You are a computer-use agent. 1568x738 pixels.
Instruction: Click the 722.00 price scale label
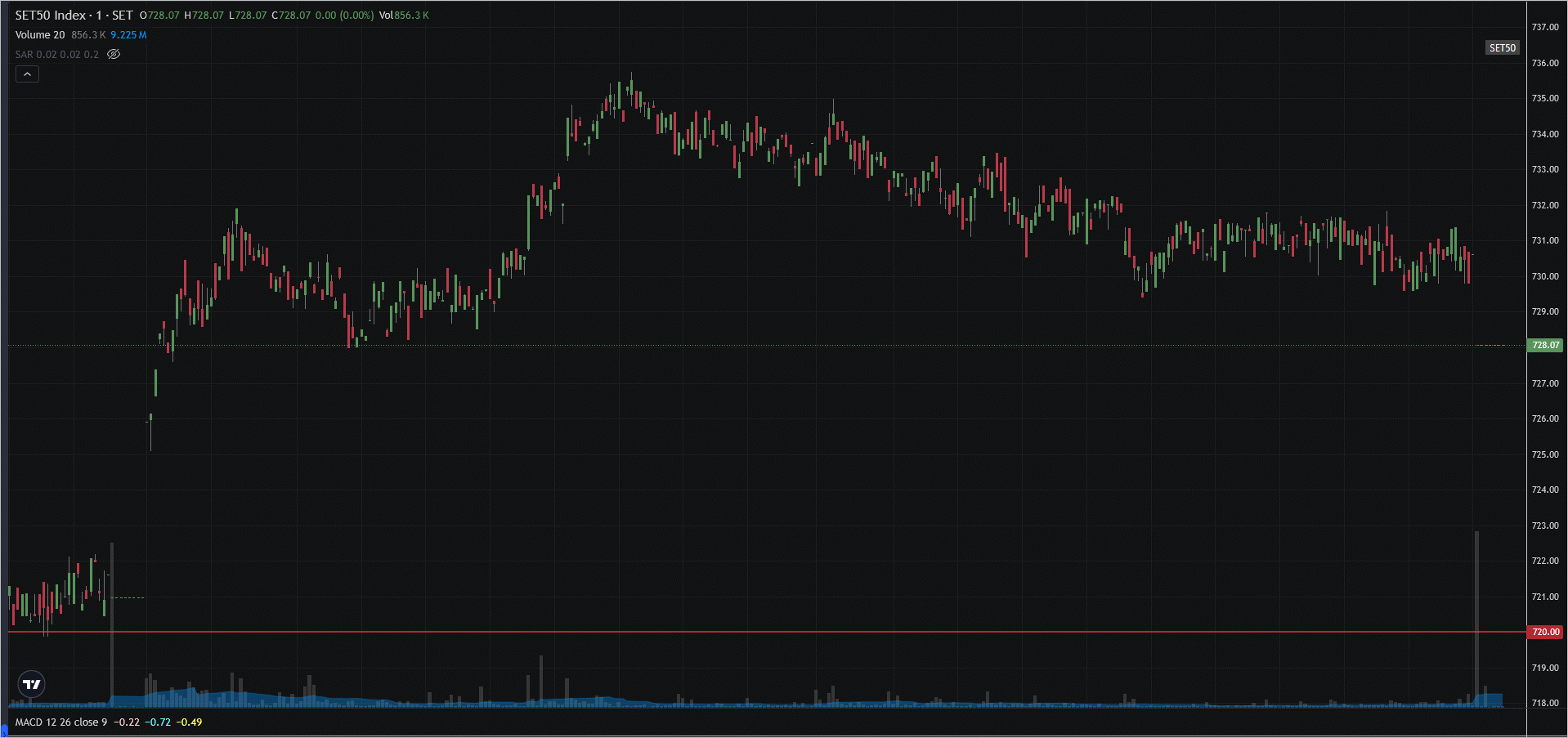tap(1545, 561)
